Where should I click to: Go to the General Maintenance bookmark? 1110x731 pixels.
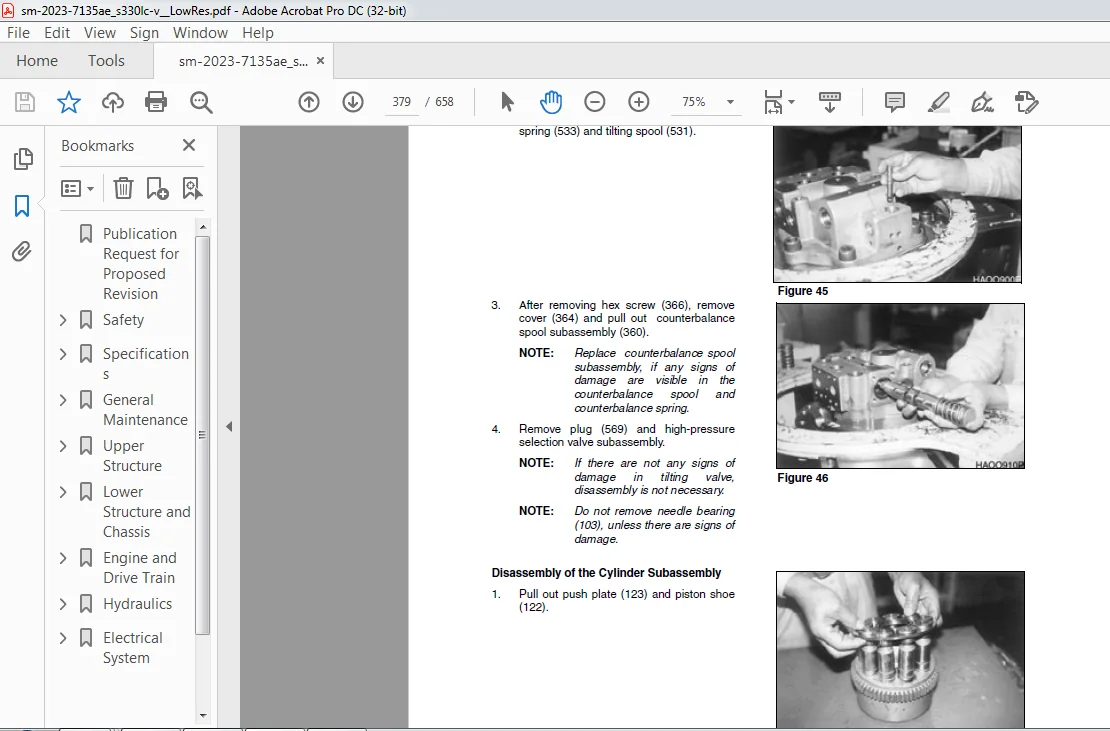pos(145,410)
